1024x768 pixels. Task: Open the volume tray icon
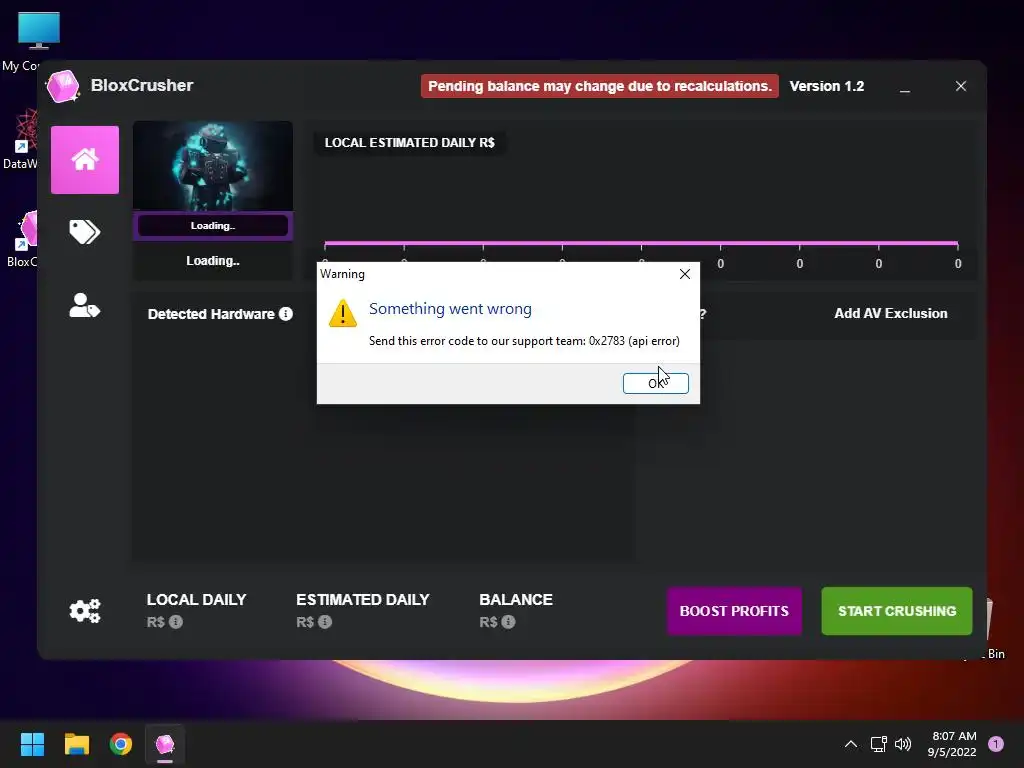coord(903,744)
